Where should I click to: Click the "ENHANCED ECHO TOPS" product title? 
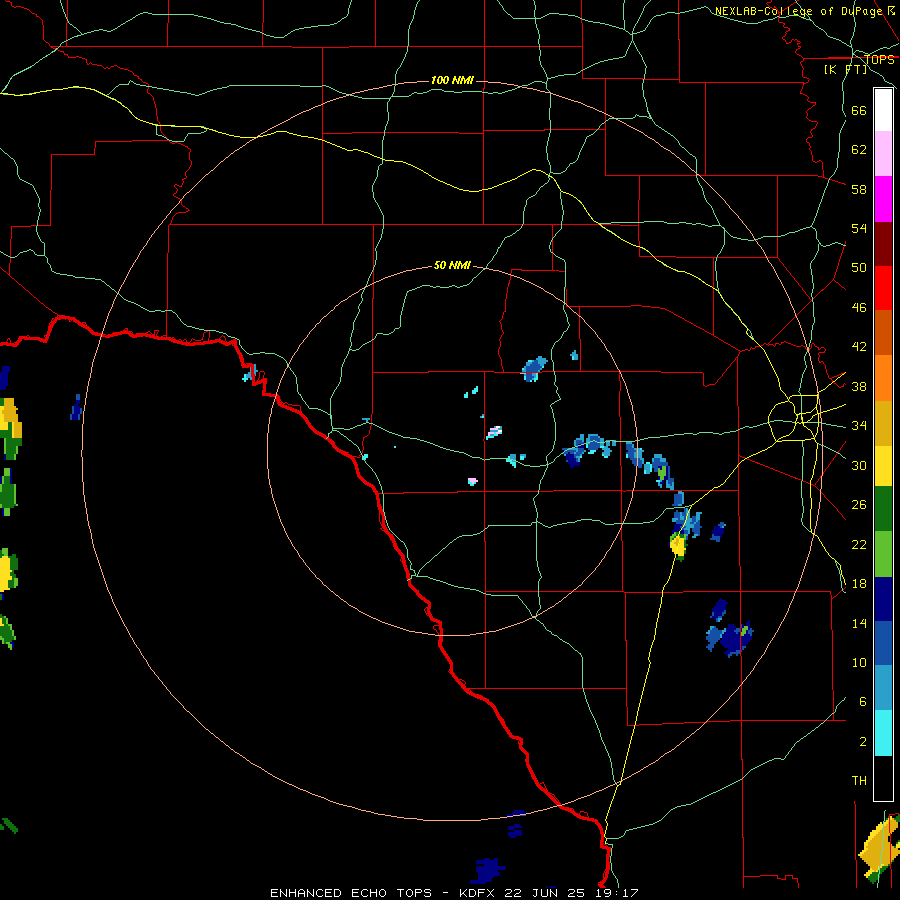(351, 893)
